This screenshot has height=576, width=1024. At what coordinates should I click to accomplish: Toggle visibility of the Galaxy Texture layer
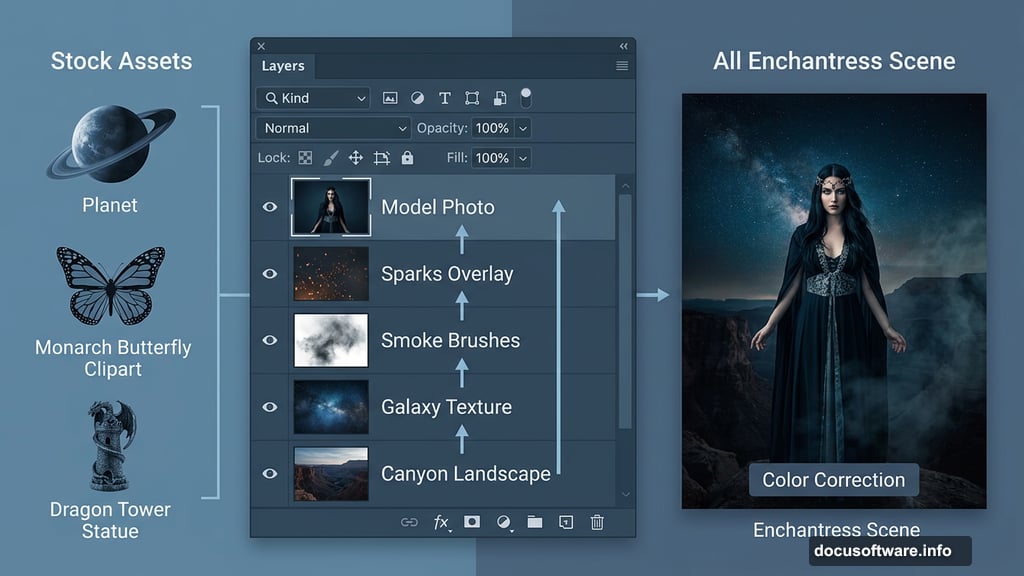269,406
